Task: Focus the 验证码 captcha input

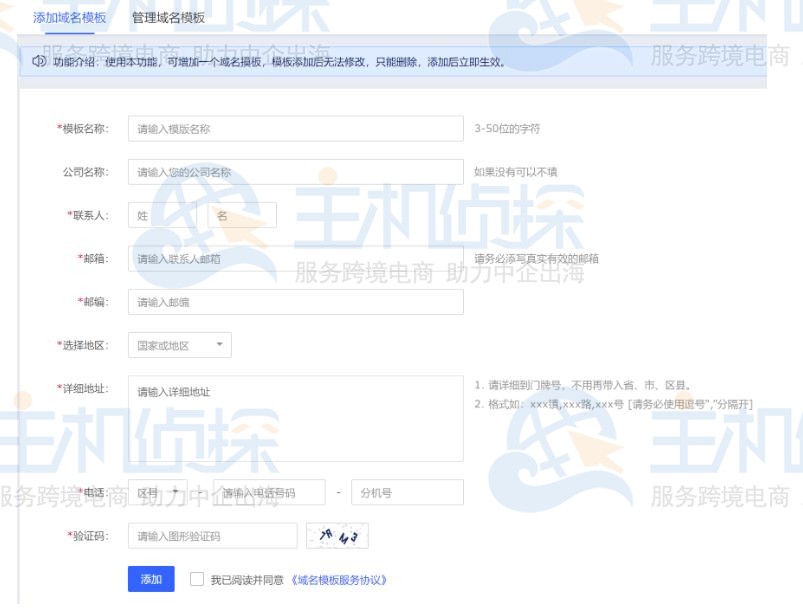Action: 212,536
